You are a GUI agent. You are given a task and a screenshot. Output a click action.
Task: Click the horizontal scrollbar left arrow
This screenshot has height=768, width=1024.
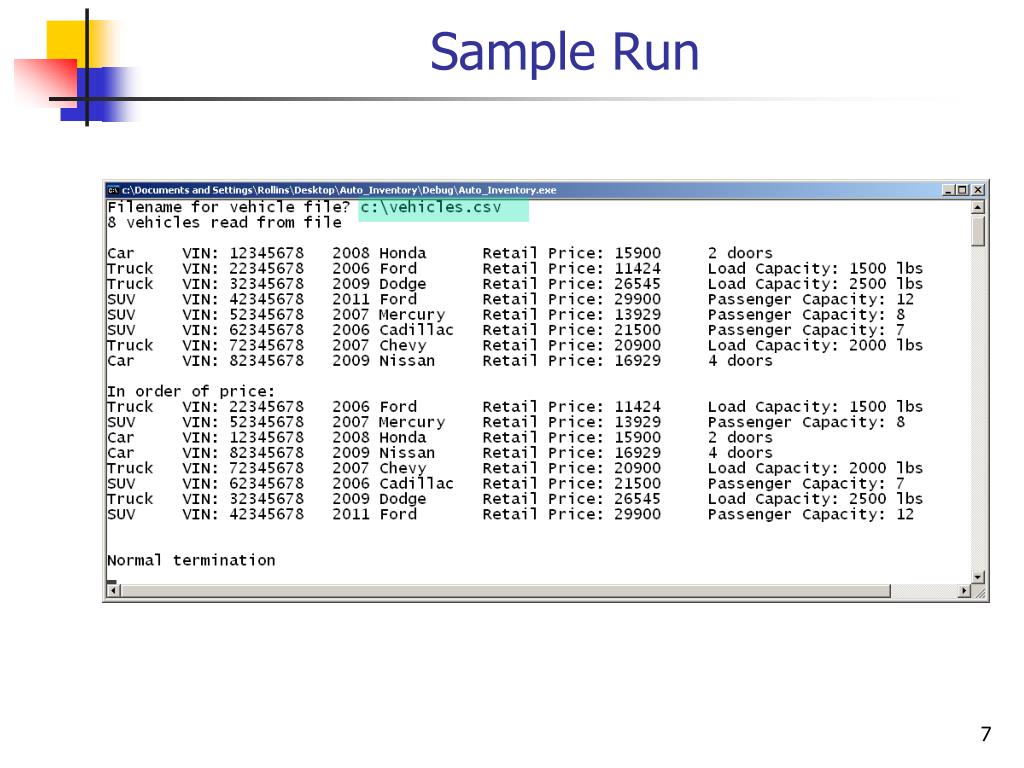pos(113,591)
